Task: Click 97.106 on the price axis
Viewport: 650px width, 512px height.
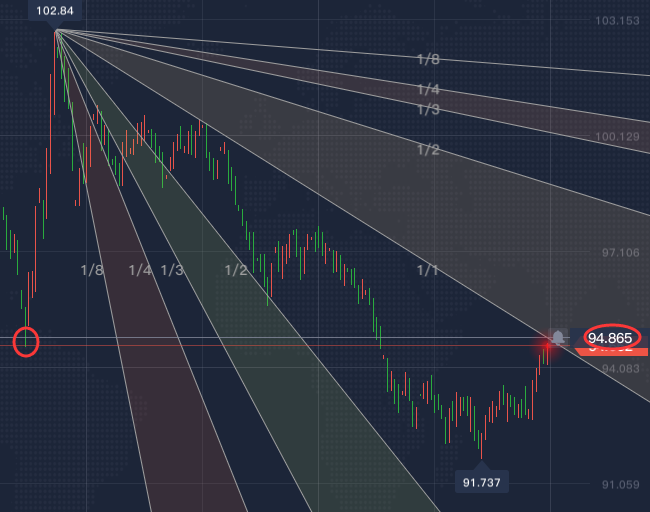Action: point(617,253)
